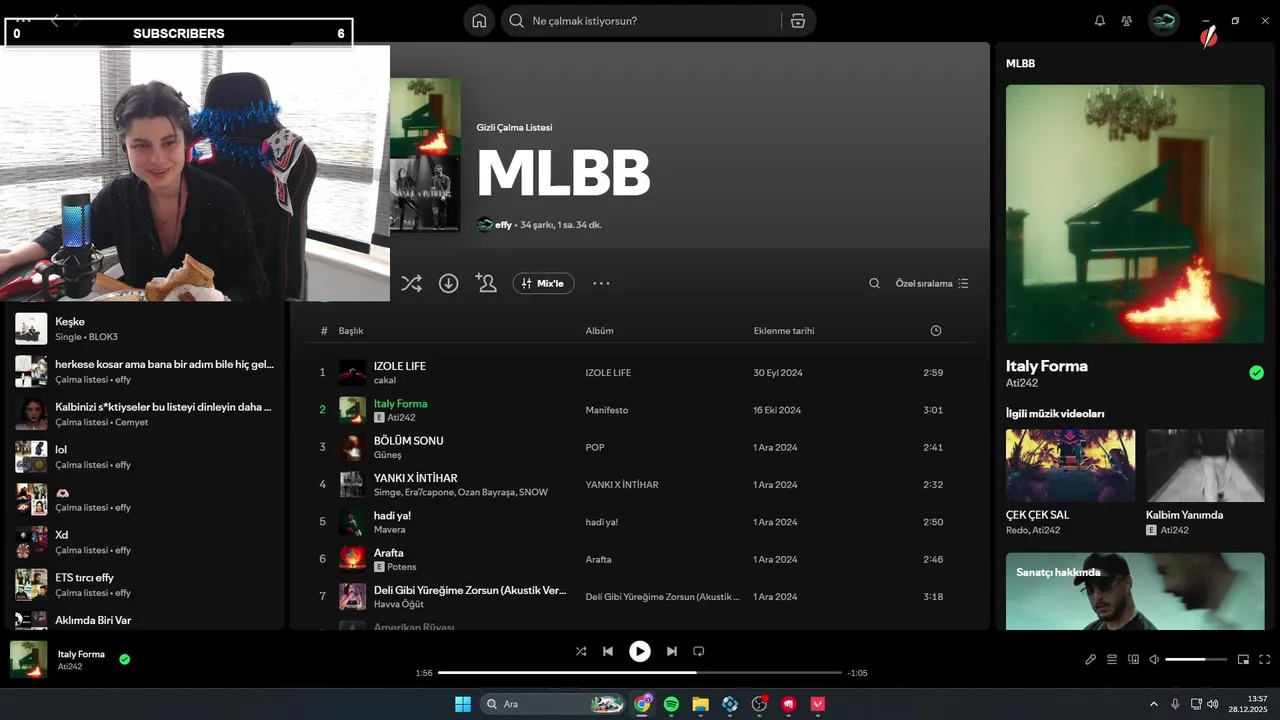Image resolution: width=1280 pixels, height=720 pixels.
Task: Open Chrome from the taskbar
Action: pyautogui.click(x=642, y=704)
